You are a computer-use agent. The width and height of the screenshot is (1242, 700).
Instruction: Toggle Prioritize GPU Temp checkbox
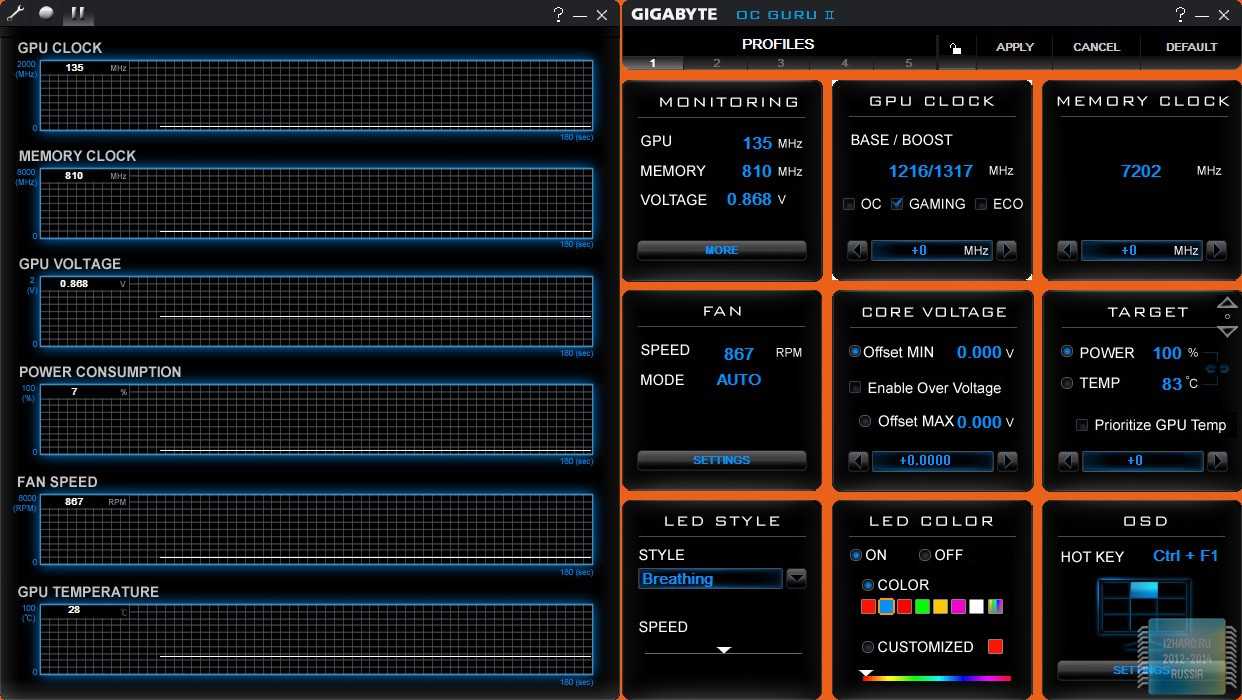click(x=1081, y=425)
